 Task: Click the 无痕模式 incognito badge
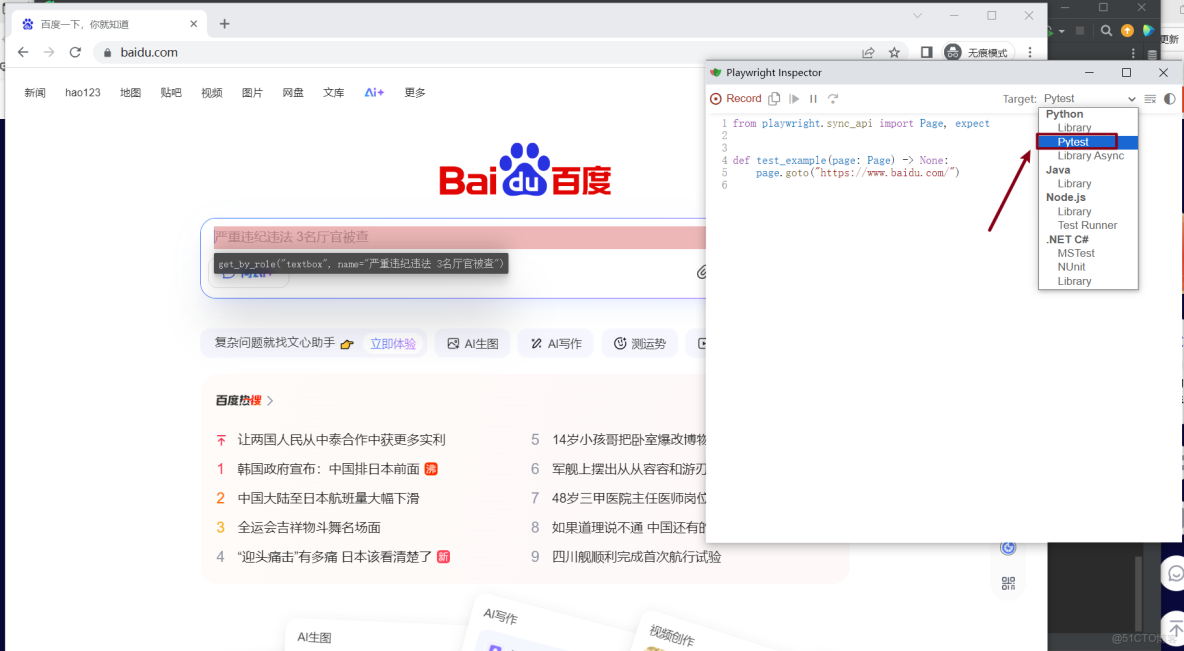(978, 52)
